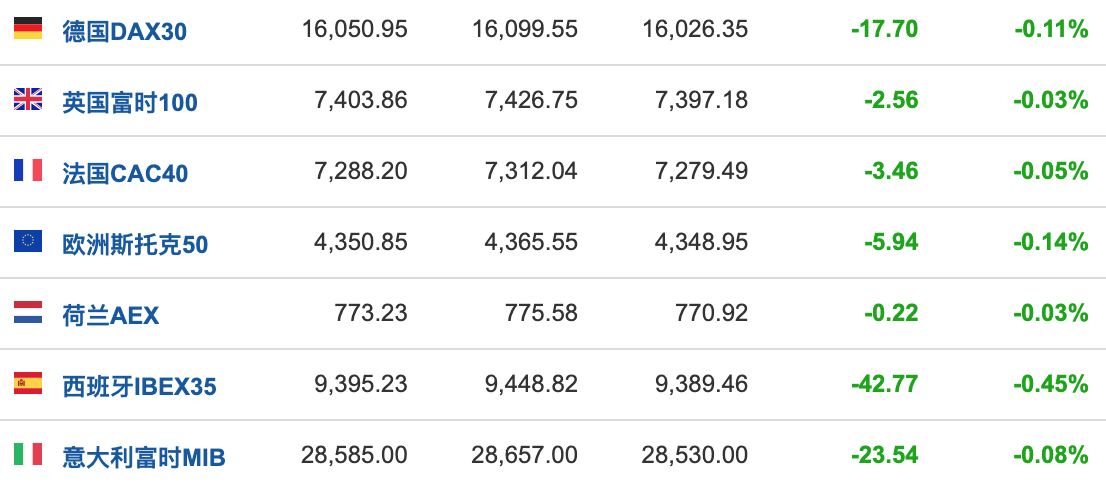Open the 德国DAX30 index link
The height and width of the screenshot is (486, 1106).
124,31
